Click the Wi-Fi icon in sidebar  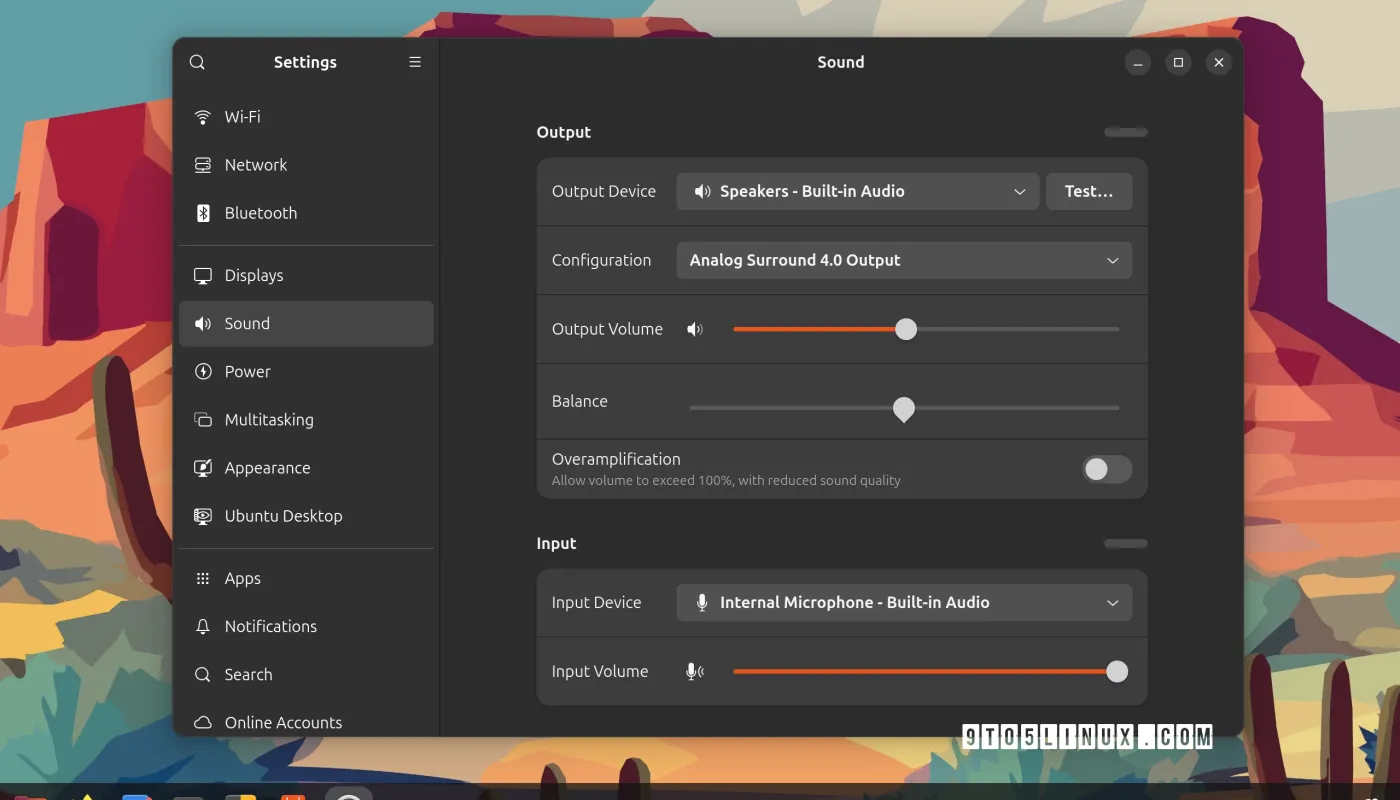(203, 117)
